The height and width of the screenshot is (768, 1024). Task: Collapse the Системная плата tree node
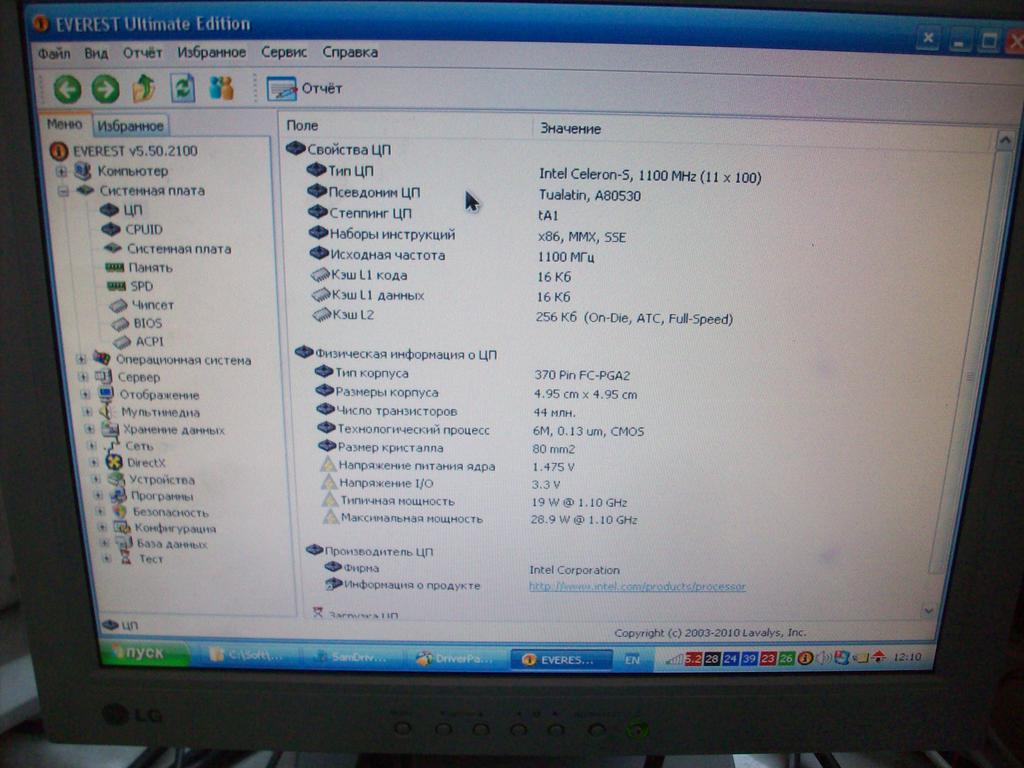coord(62,190)
